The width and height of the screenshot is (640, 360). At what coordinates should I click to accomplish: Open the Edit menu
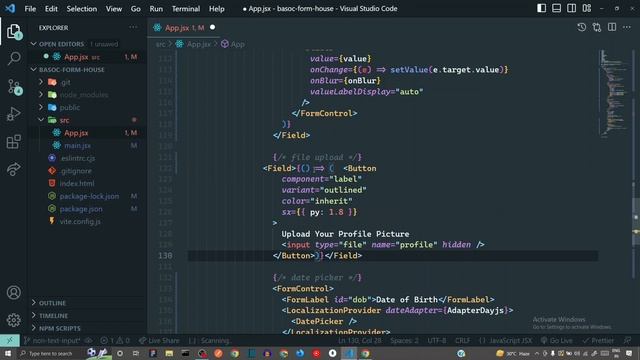51,9
